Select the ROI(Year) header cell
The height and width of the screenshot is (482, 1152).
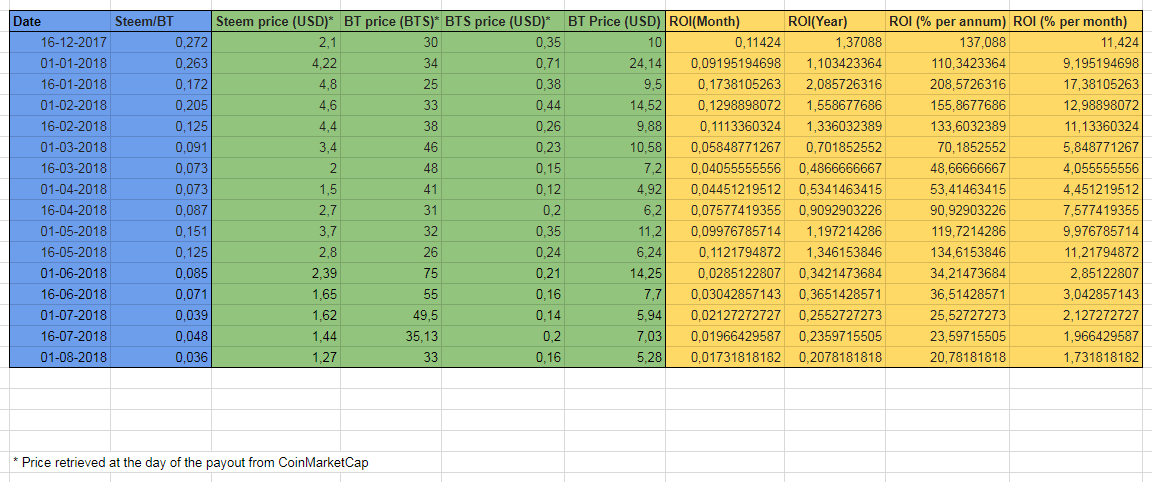coord(835,22)
